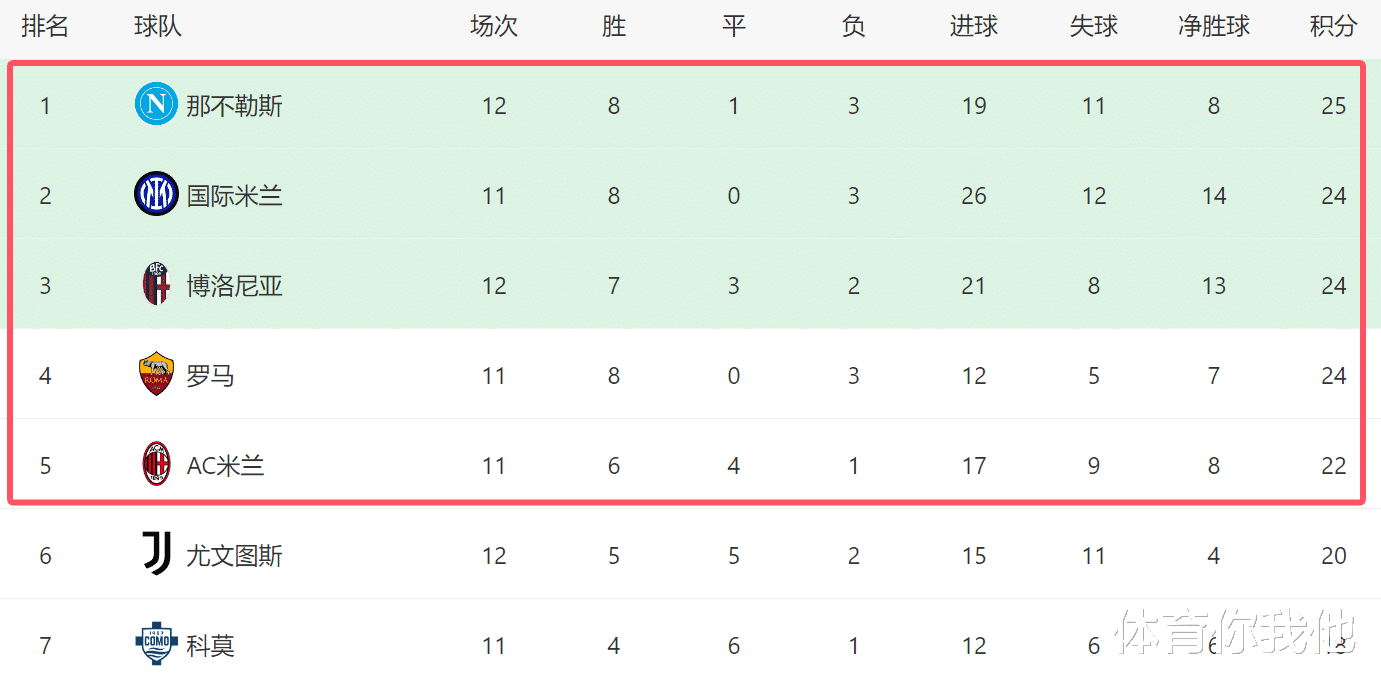
Task: Click the 场次 column header
Action: (x=493, y=26)
